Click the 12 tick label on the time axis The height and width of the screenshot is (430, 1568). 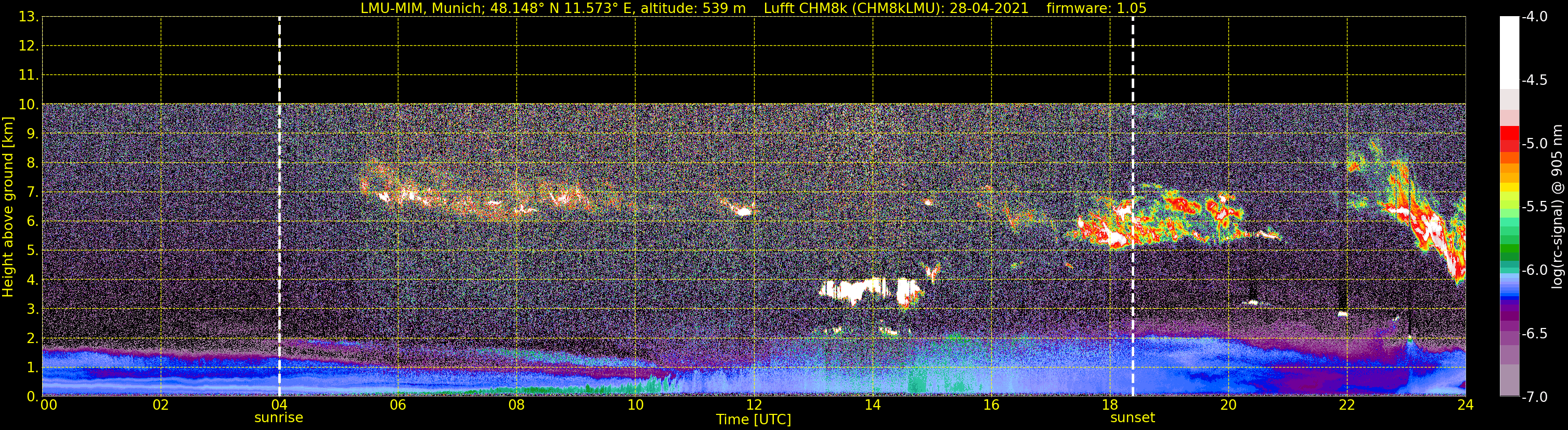754,405
